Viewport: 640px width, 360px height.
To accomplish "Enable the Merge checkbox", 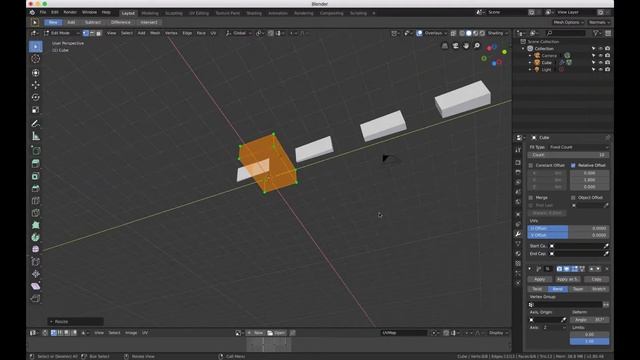I will click(531, 198).
